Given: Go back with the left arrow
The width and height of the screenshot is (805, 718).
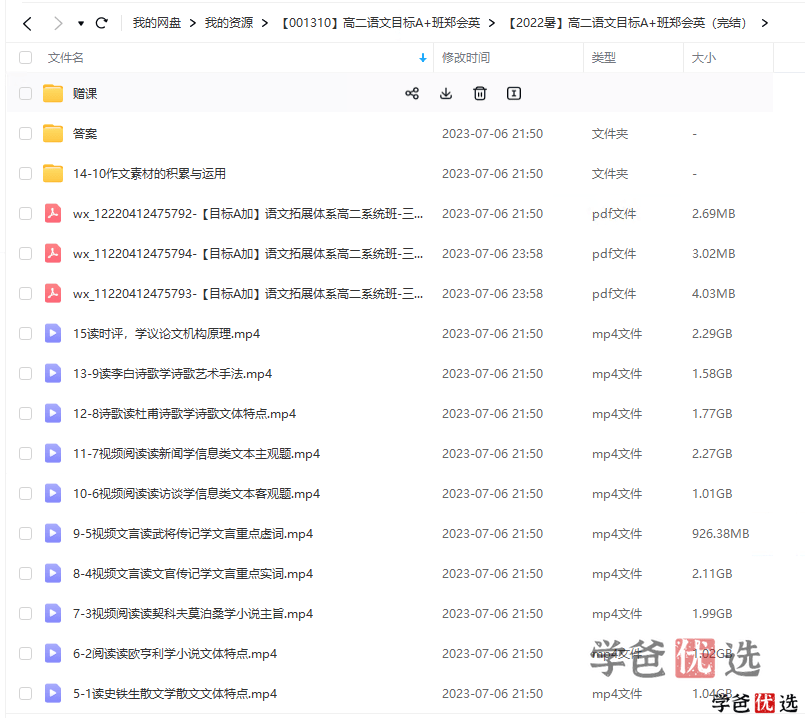Looking at the screenshot, I should tap(28, 23).
